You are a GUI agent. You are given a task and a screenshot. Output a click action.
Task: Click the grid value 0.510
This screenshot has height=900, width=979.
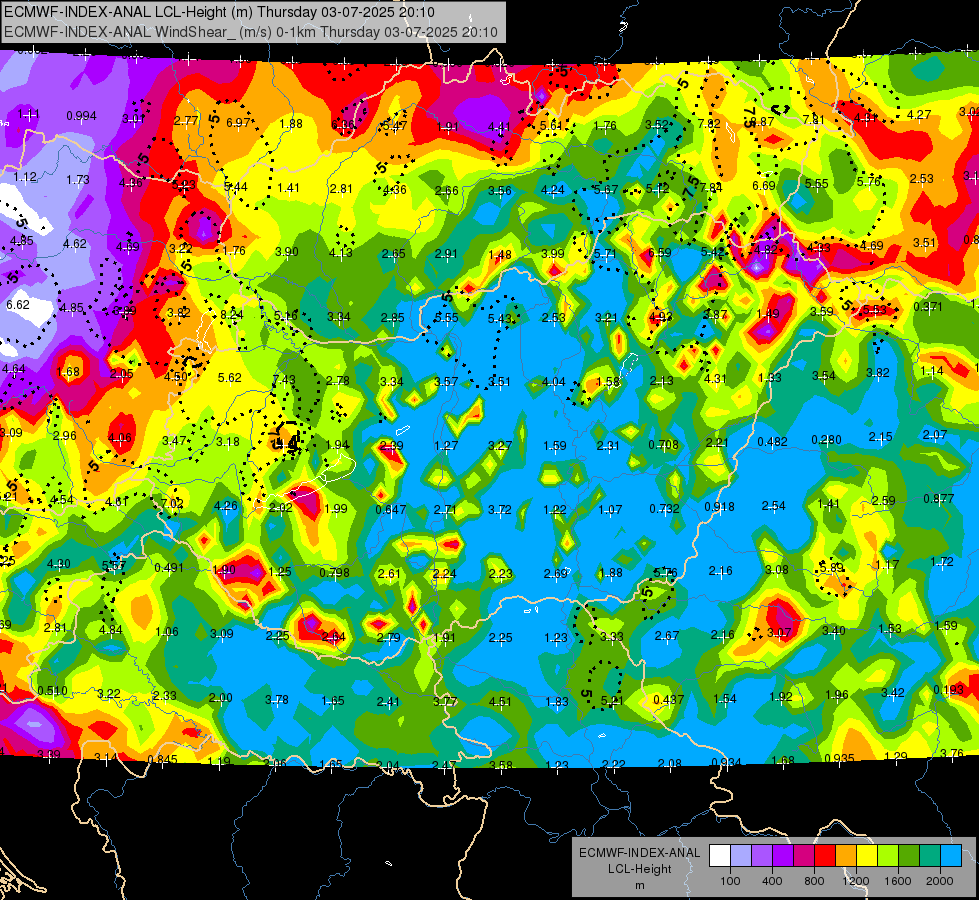click(52, 691)
